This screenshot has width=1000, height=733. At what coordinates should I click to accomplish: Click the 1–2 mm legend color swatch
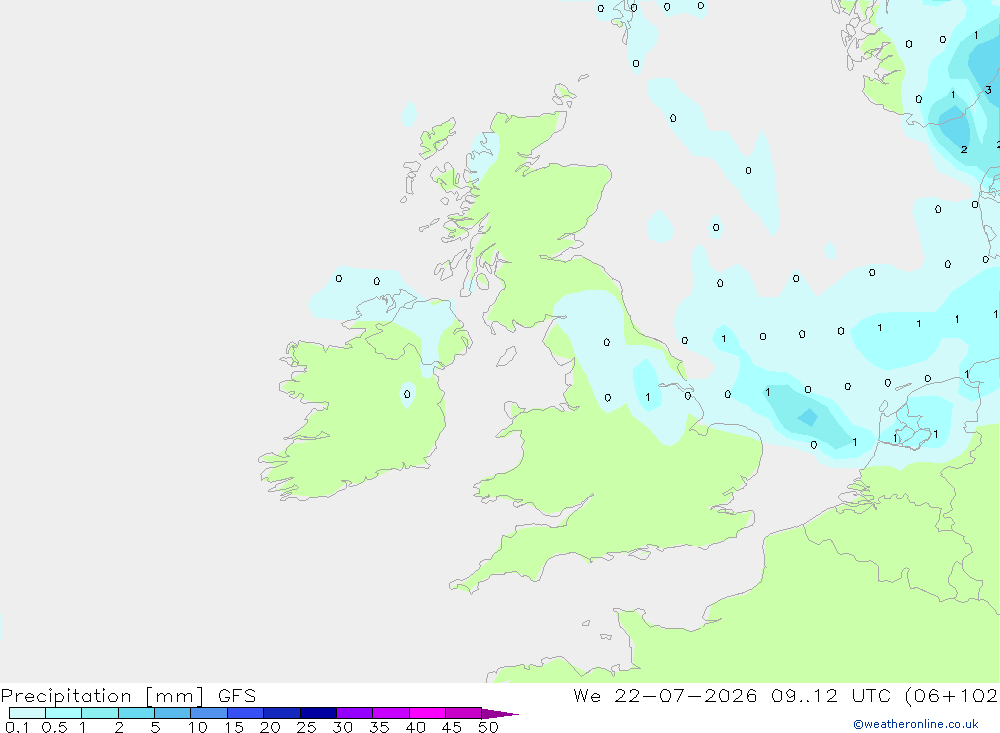tap(100, 713)
